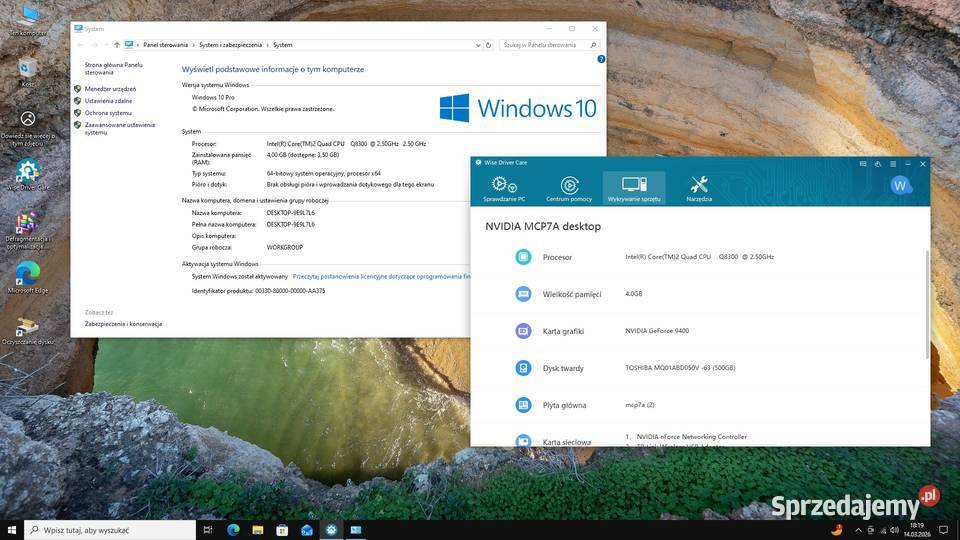Open Zaawansowane ustawienia systemu link
The height and width of the screenshot is (540, 960).
pos(119,129)
